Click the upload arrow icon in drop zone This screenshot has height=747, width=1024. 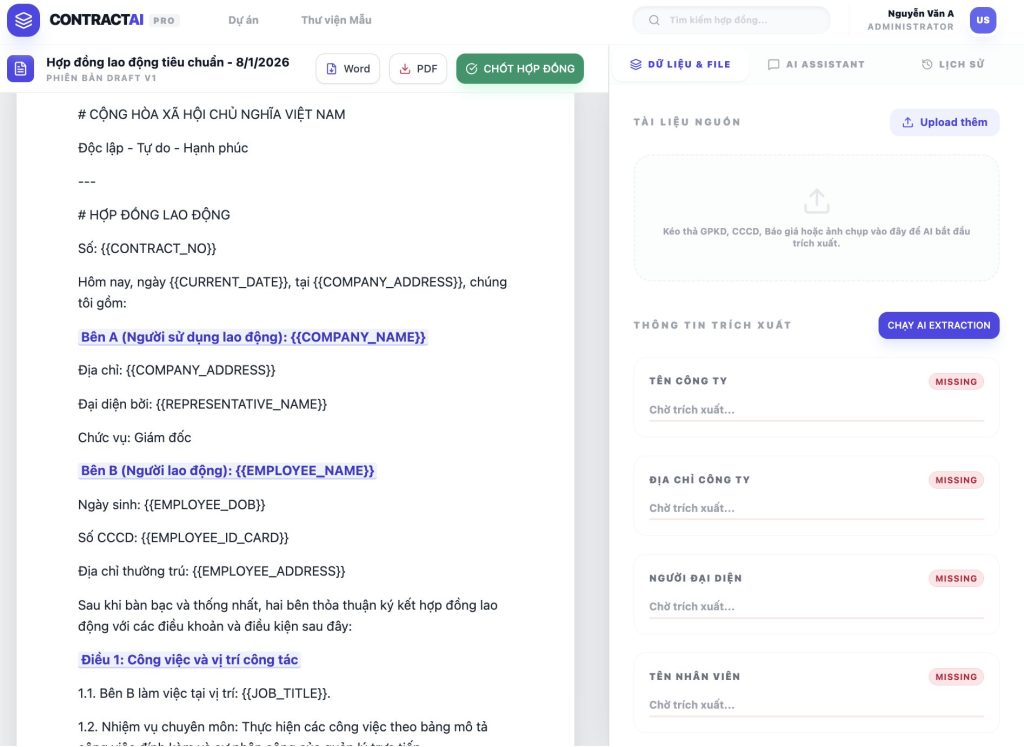point(816,200)
